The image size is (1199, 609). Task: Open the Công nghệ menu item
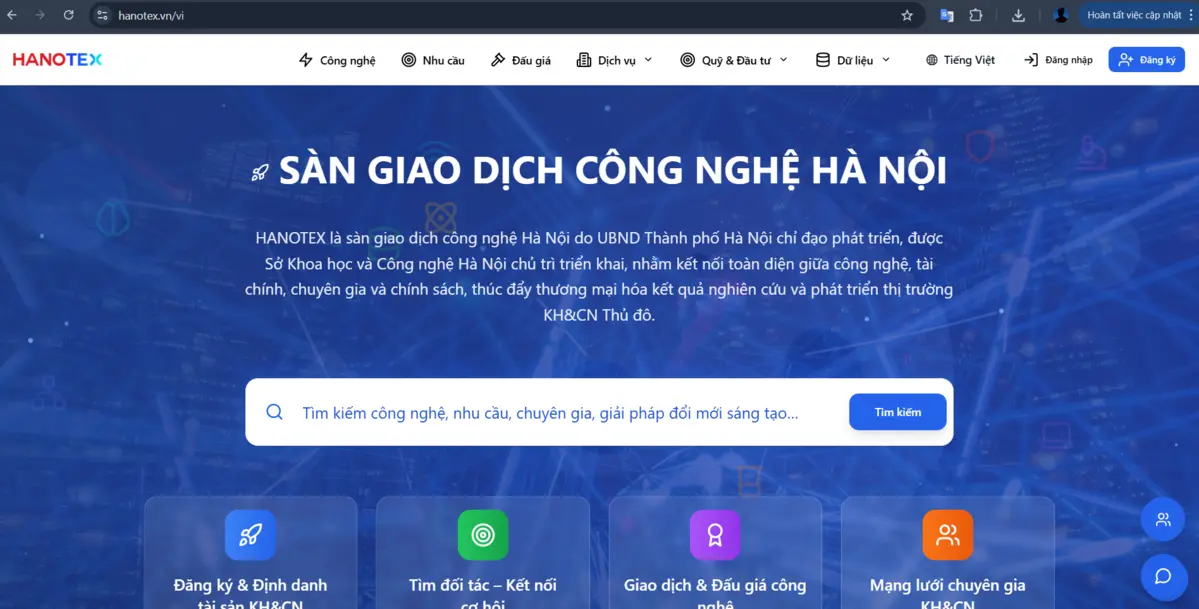coord(337,60)
